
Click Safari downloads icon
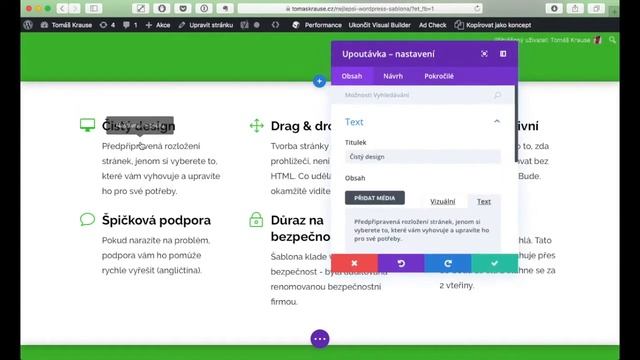tap(554, 8)
